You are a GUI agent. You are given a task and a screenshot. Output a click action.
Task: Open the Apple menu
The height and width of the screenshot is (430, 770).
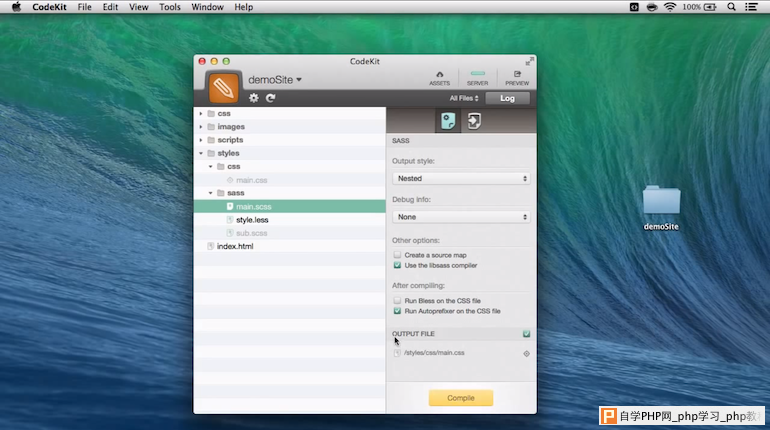[16, 7]
